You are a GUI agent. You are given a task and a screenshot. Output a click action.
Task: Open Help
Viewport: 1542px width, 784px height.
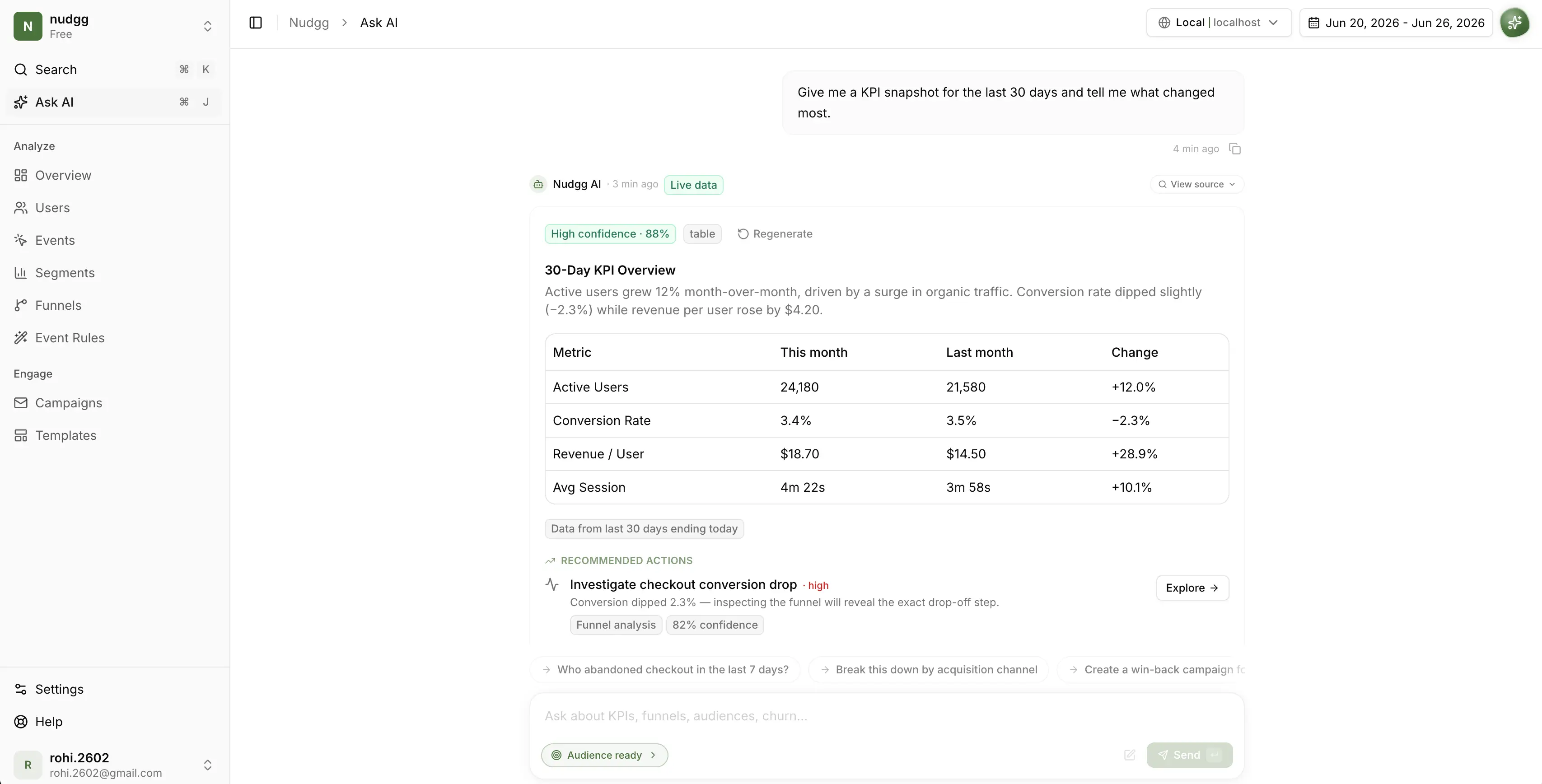(x=114, y=721)
